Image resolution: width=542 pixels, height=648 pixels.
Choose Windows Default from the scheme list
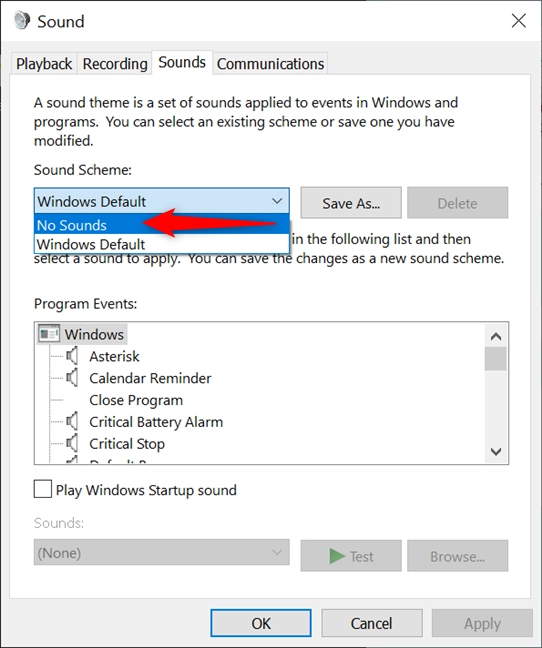coord(162,244)
